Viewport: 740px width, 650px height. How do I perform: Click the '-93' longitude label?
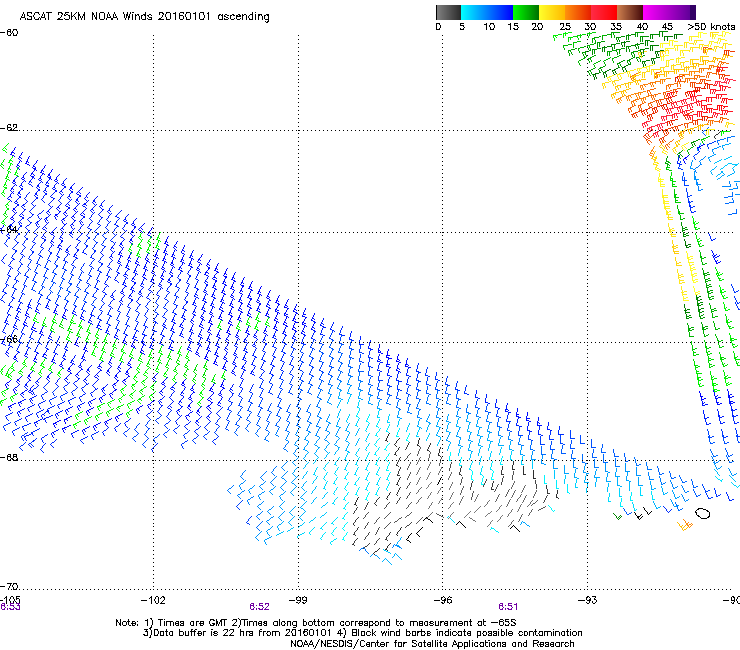tap(588, 600)
